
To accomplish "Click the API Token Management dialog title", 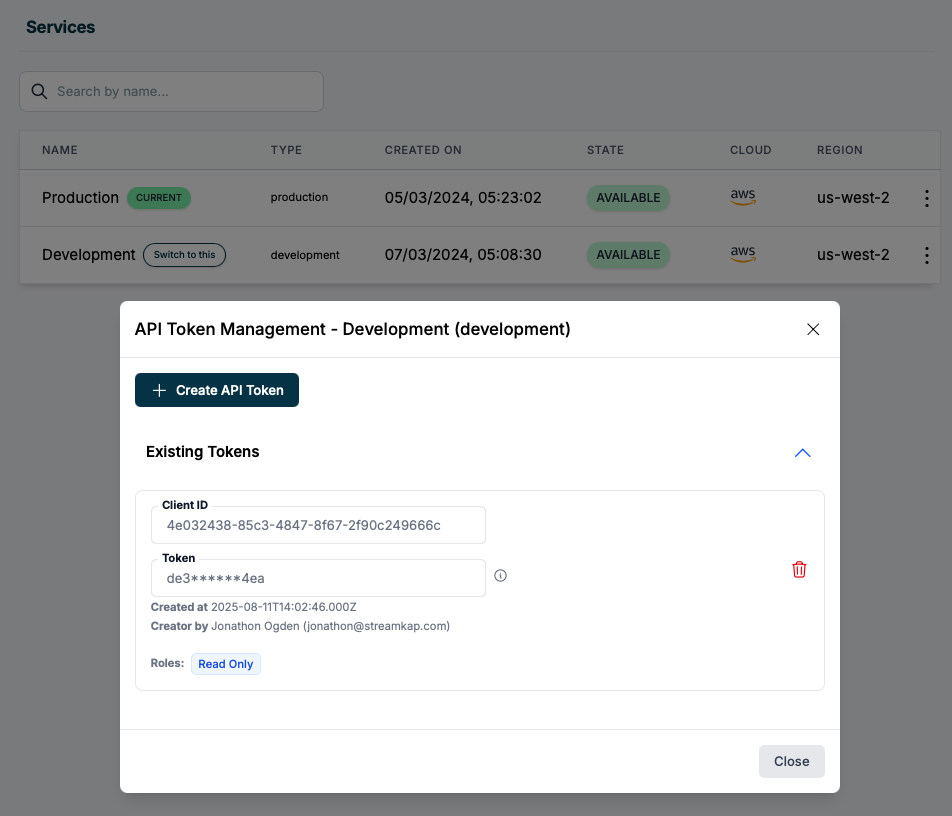I will (353, 329).
